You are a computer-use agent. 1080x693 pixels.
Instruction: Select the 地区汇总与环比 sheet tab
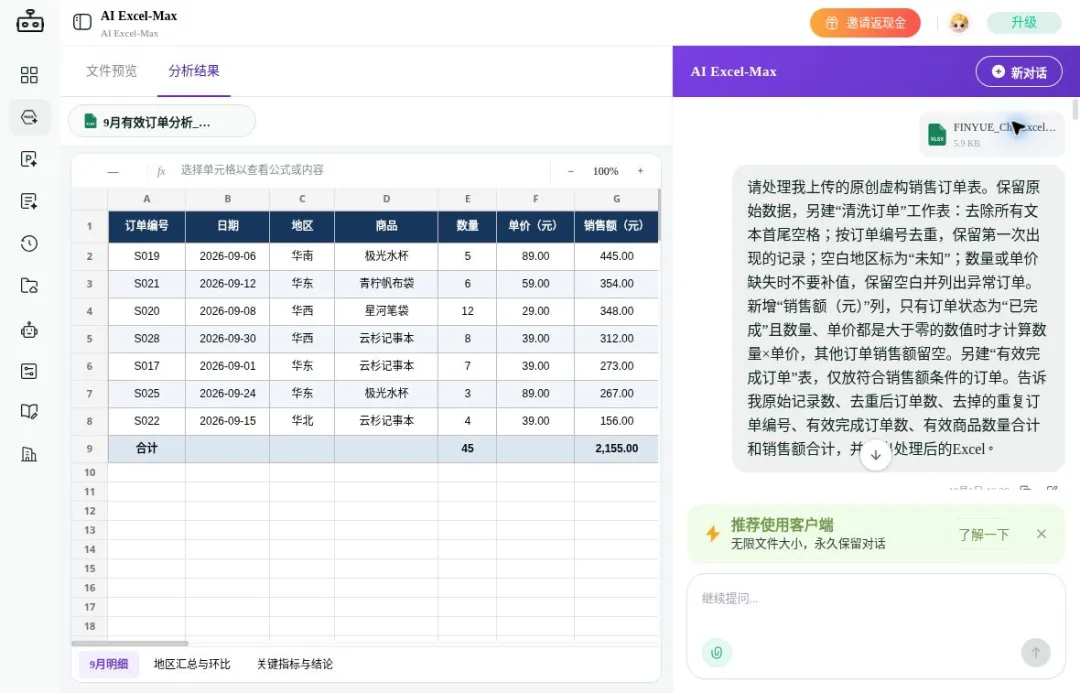point(191,664)
